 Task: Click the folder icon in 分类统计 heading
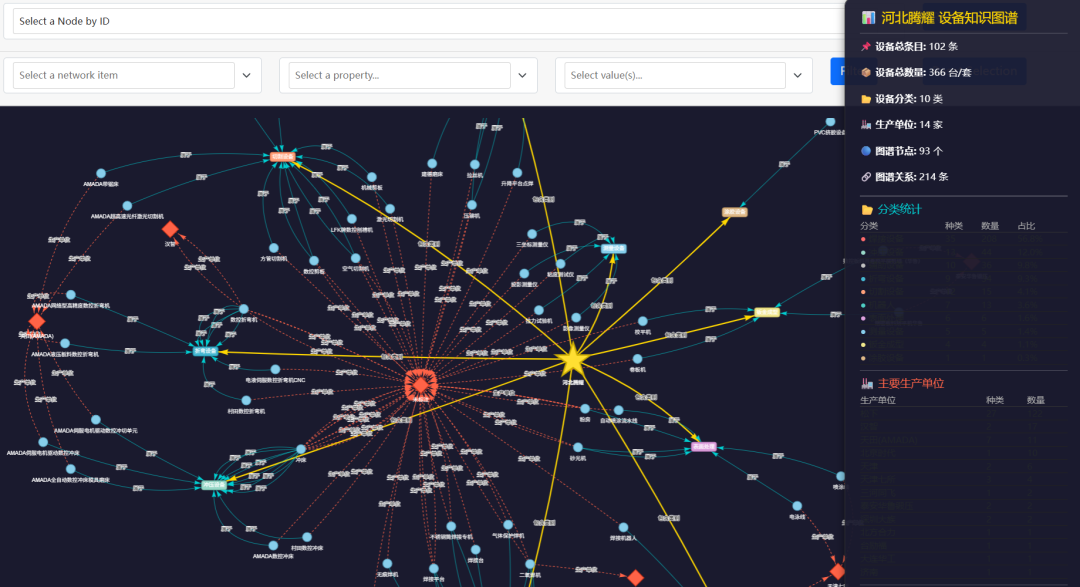point(866,209)
